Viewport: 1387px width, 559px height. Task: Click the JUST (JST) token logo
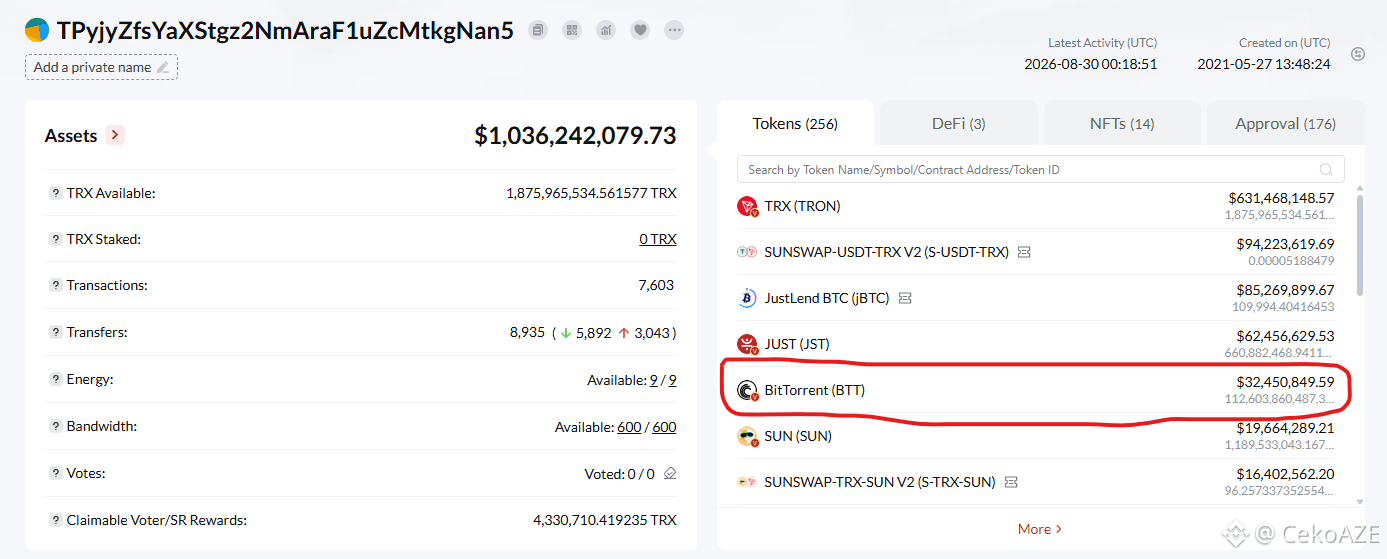click(747, 344)
